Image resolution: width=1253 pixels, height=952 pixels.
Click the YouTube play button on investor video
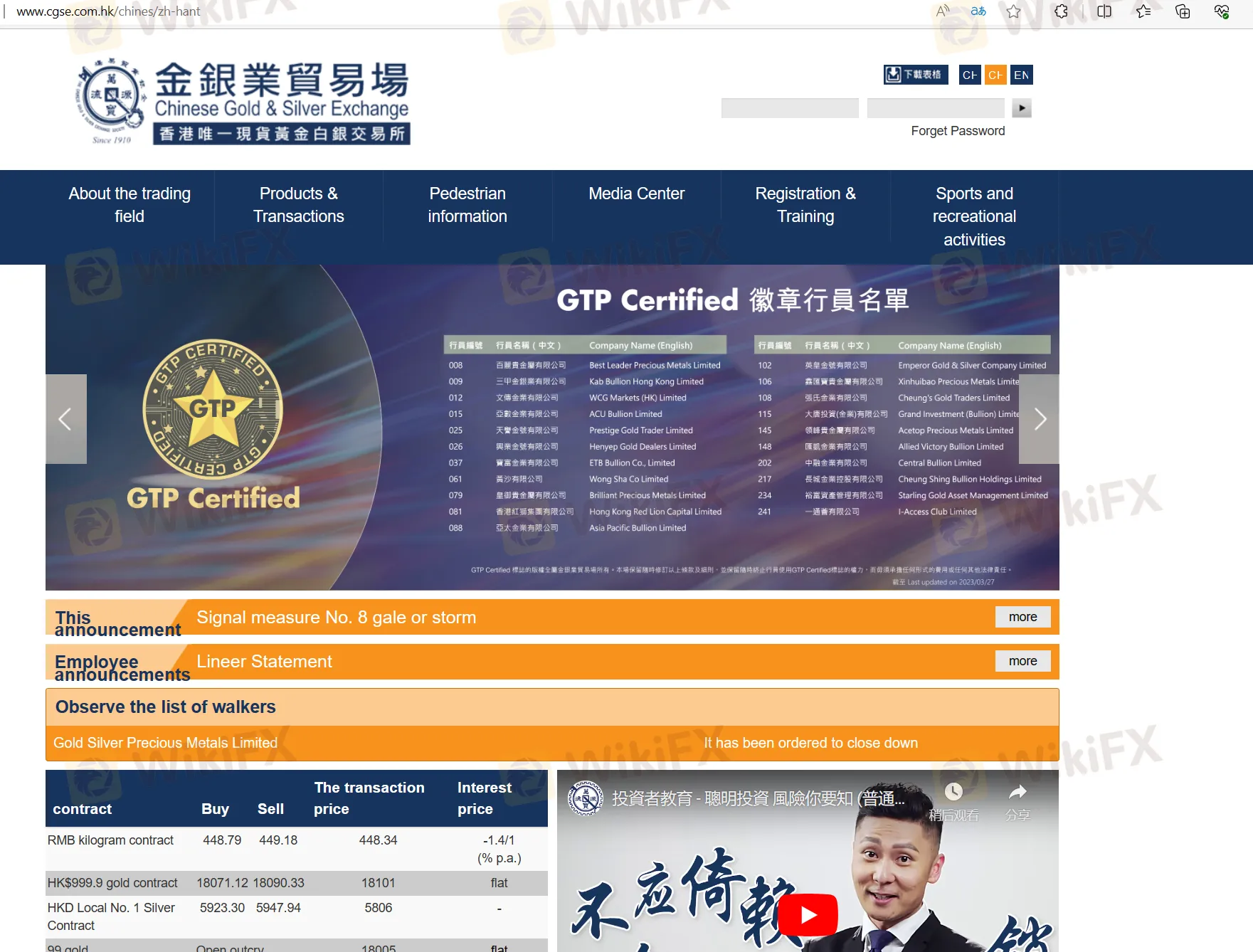click(810, 914)
